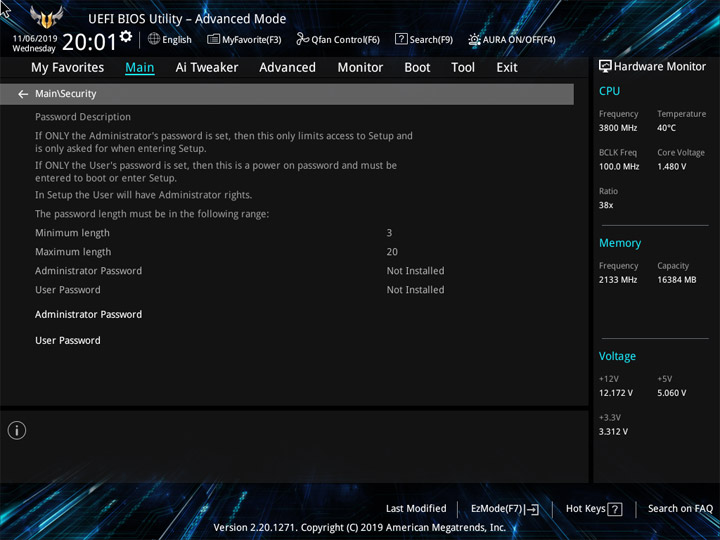
Task: Click the Main\Security breadcrumb text
Action: click(x=66, y=94)
